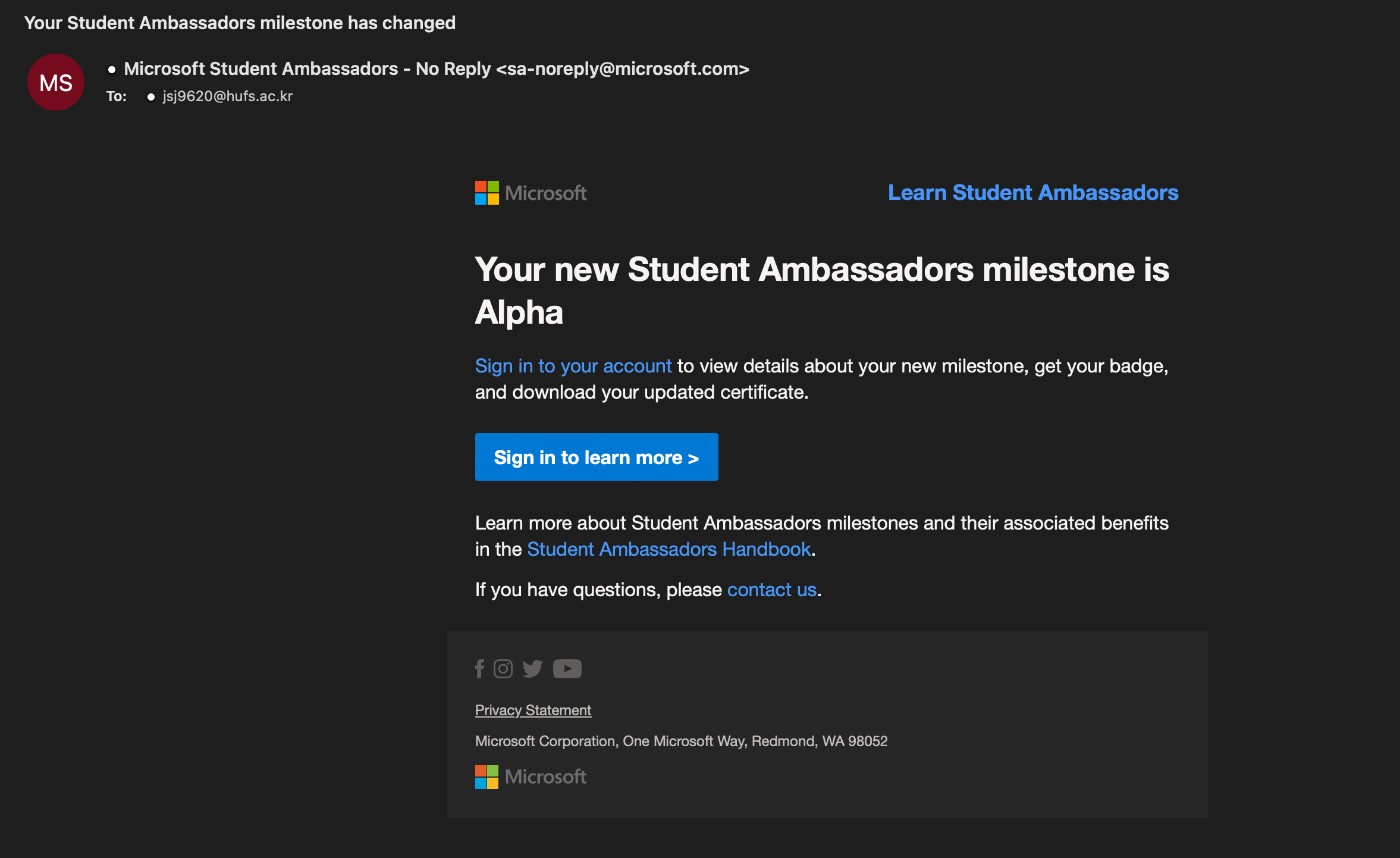Image resolution: width=1400 pixels, height=858 pixels.
Task: Click the Microsoft Corporation address text
Action: coord(681,741)
